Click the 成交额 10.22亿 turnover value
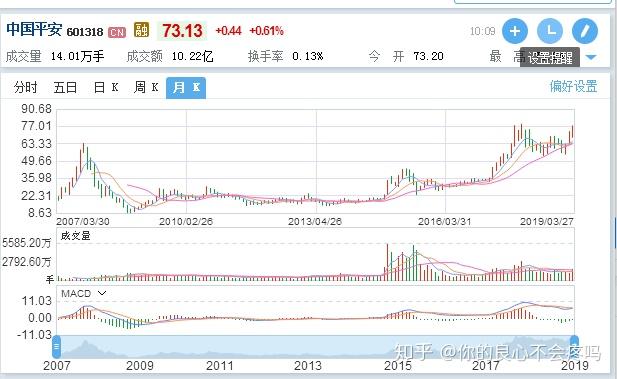617x379 pixels. 192,57
